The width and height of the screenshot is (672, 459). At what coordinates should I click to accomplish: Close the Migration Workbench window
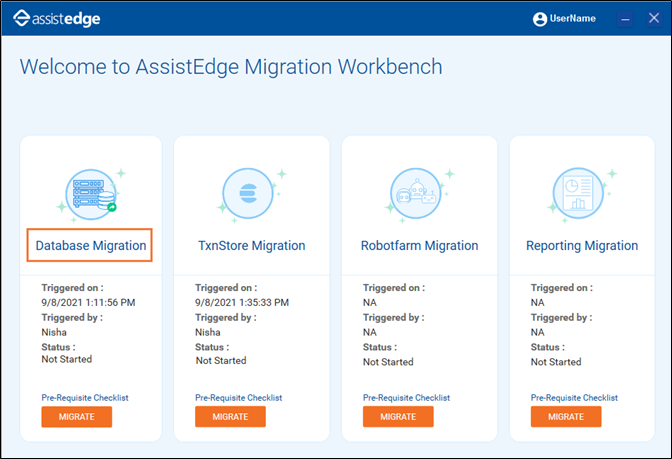[654, 18]
